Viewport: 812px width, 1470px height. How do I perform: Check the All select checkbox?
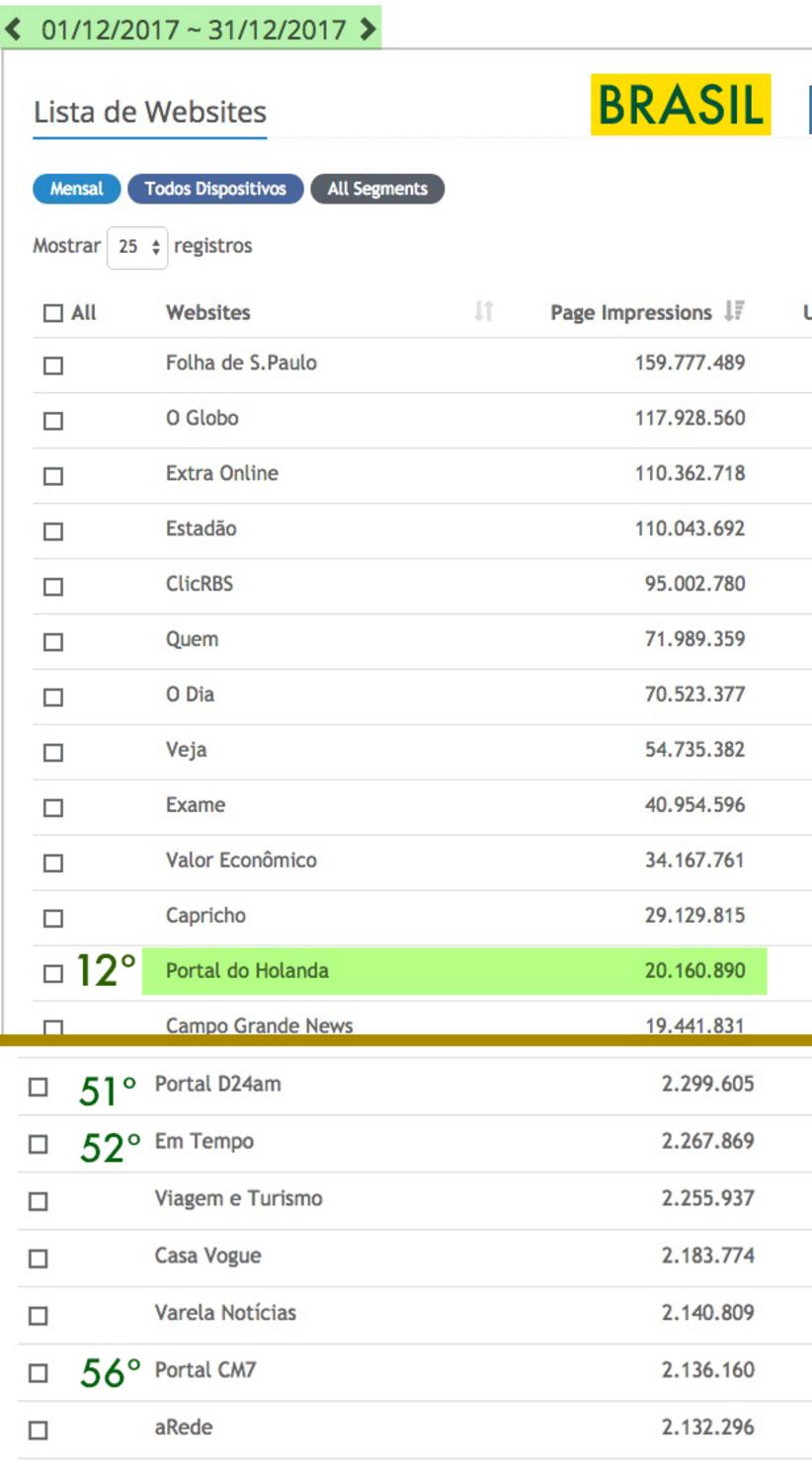click(x=53, y=313)
